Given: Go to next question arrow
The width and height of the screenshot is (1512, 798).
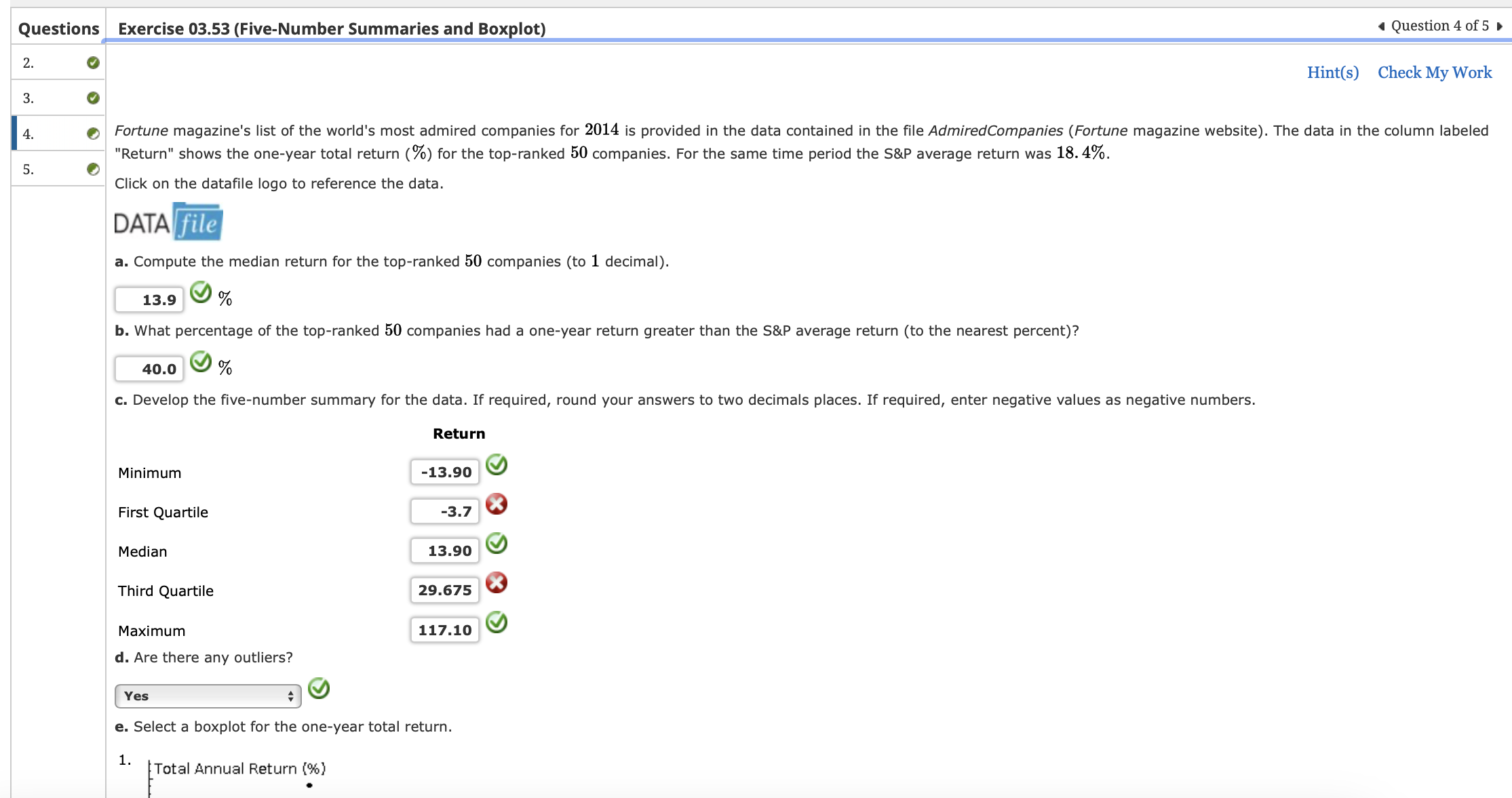Looking at the screenshot, I should click(1499, 26).
